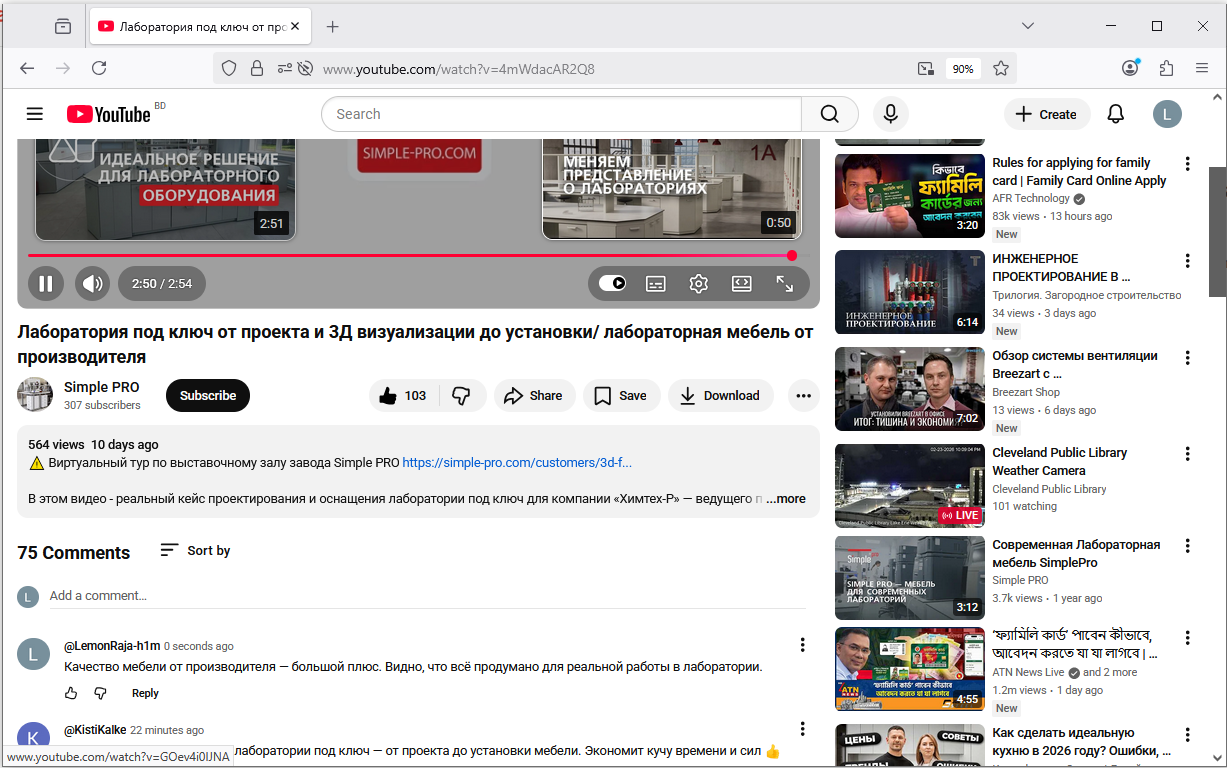Screen dimensions: 1227x768
Task: Open the account avatar menu
Action: pos(1167,114)
